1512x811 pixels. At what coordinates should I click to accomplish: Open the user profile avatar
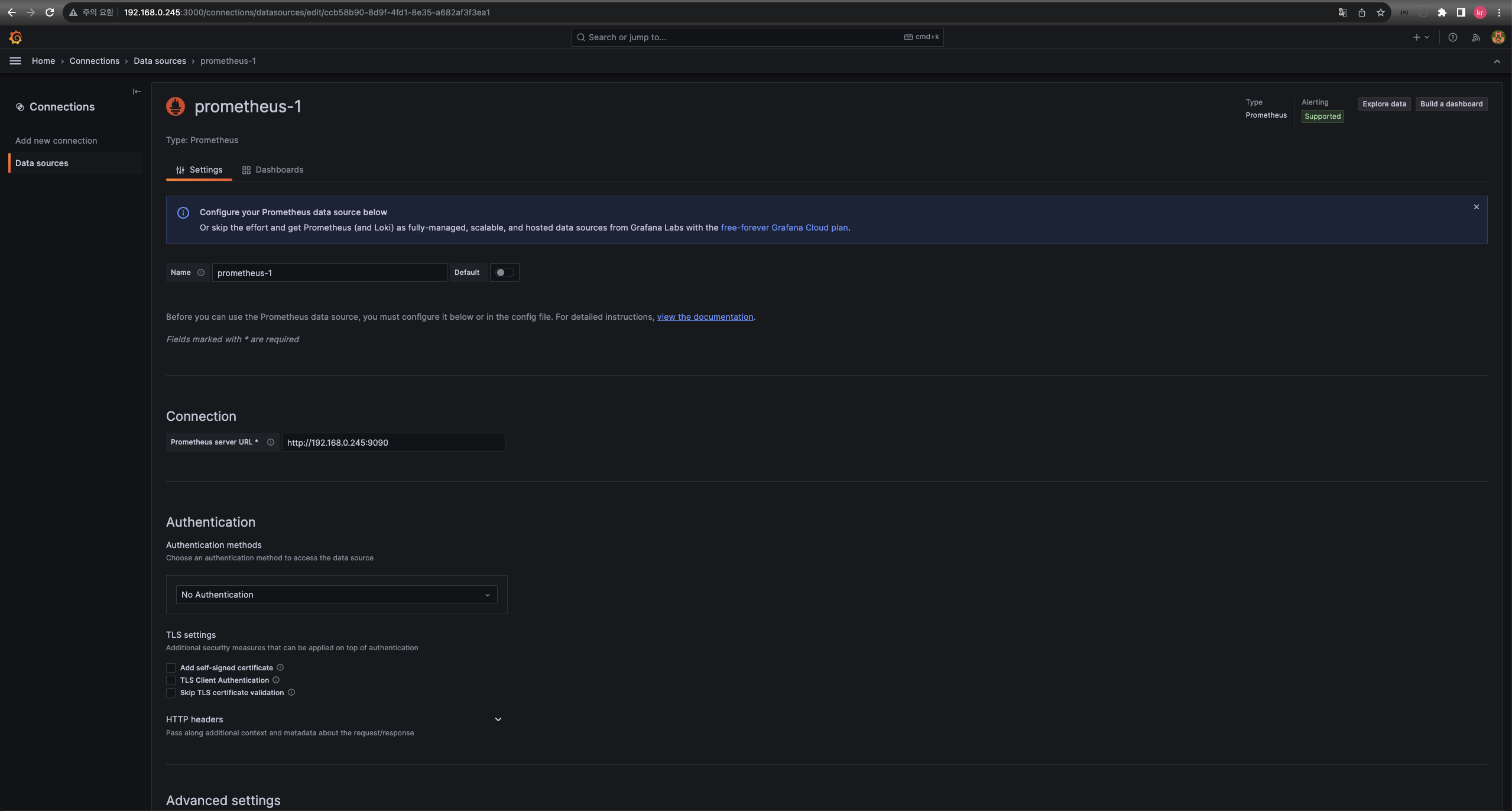pos(1497,37)
